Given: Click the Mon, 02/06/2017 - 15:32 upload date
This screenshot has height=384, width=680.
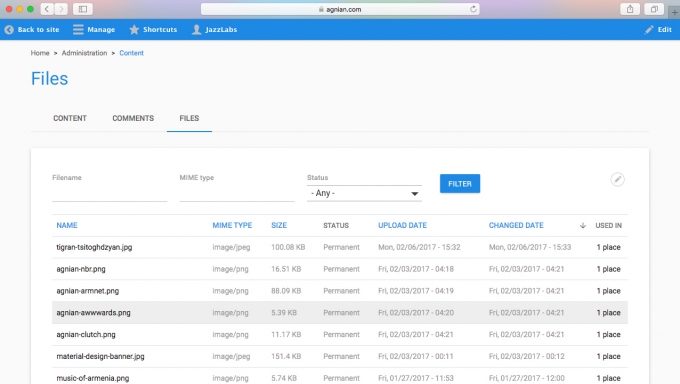Looking at the screenshot, I should (x=419, y=247).
